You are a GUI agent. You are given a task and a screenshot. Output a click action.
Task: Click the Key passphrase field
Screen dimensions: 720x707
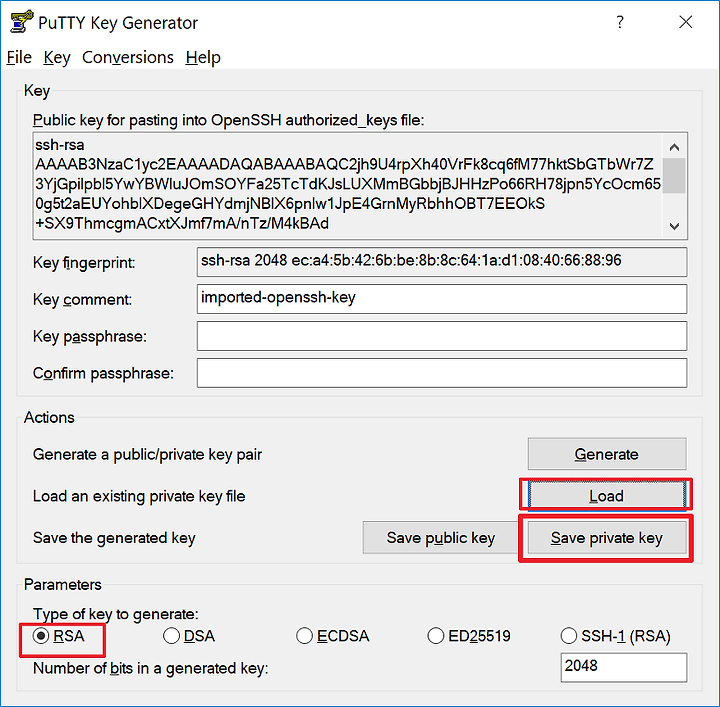pyautogui.click(x=442, y=336)
